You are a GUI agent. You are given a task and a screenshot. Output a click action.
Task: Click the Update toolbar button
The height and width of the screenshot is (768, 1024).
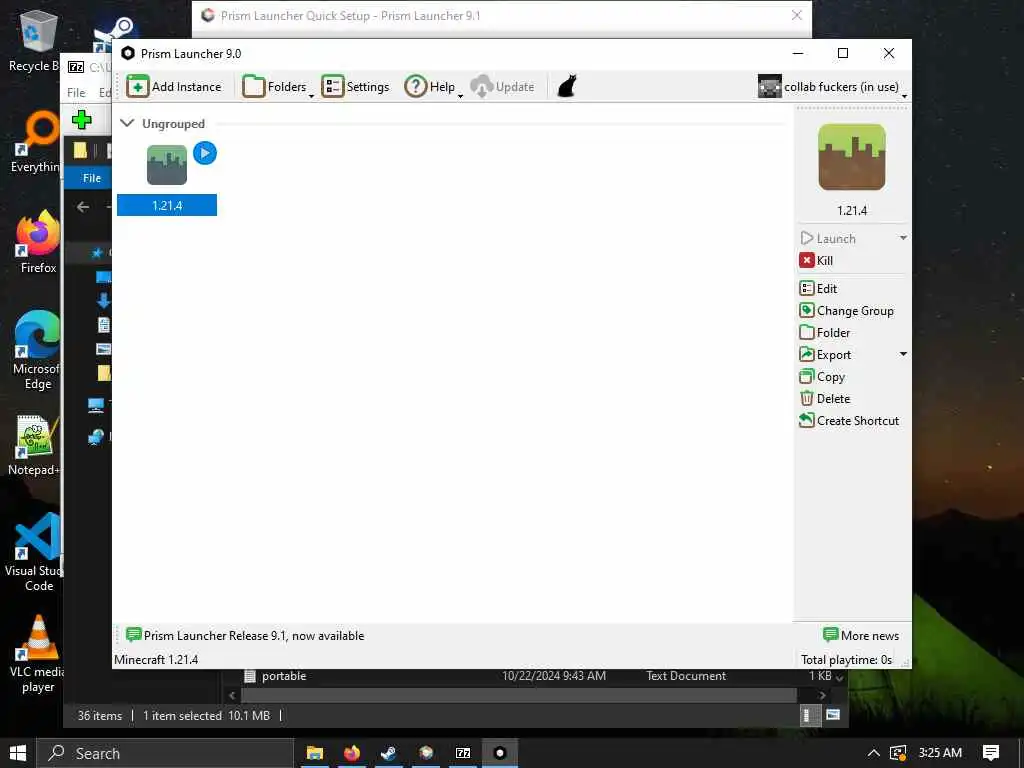[502, 86]
